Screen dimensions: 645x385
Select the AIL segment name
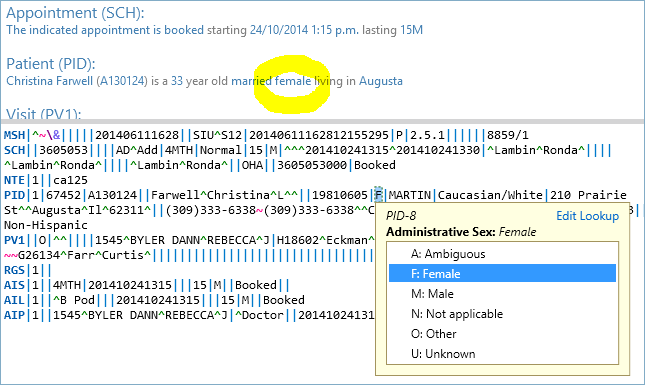pos(14,300)
